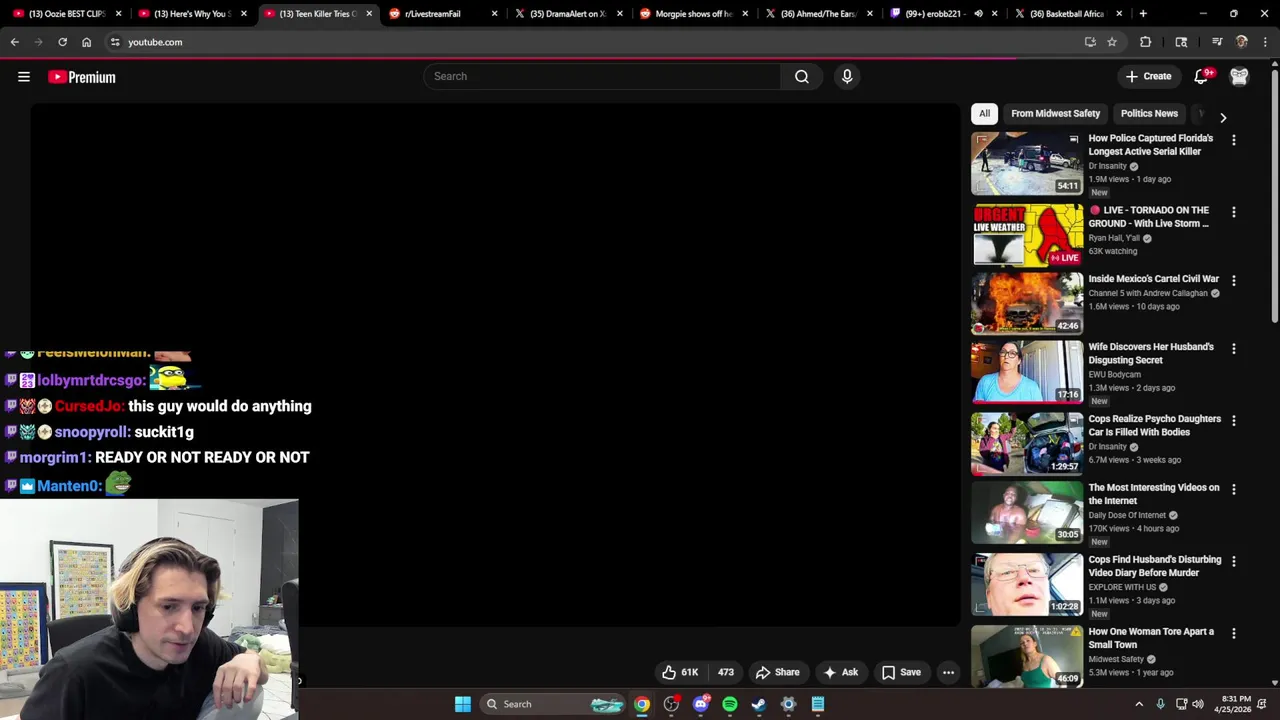This screenshot has height=720, width=1280.
Task: Go back in browser history
Action: click(14, 42)
